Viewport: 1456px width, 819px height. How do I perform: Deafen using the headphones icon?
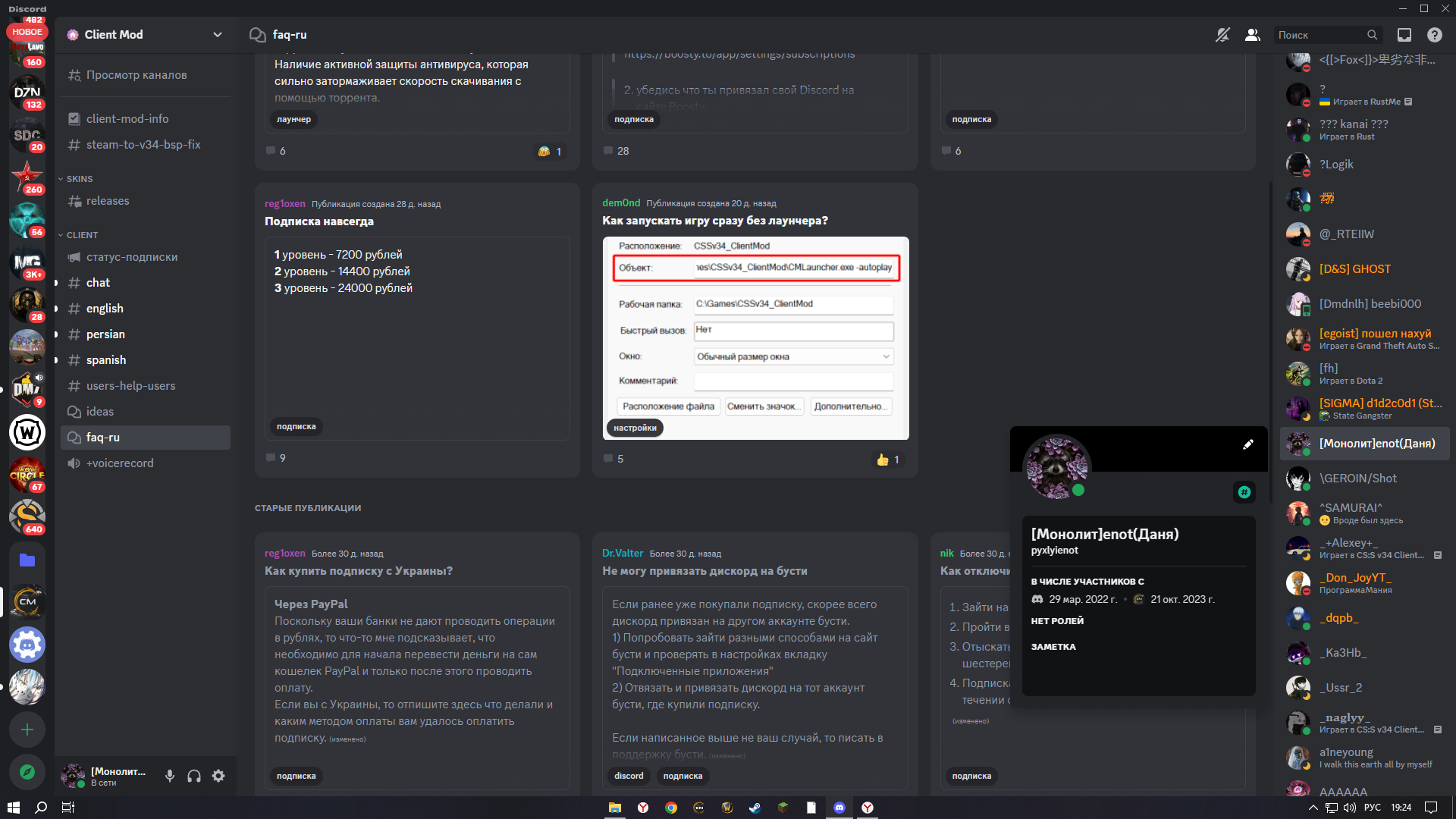[x=194, y=776]
